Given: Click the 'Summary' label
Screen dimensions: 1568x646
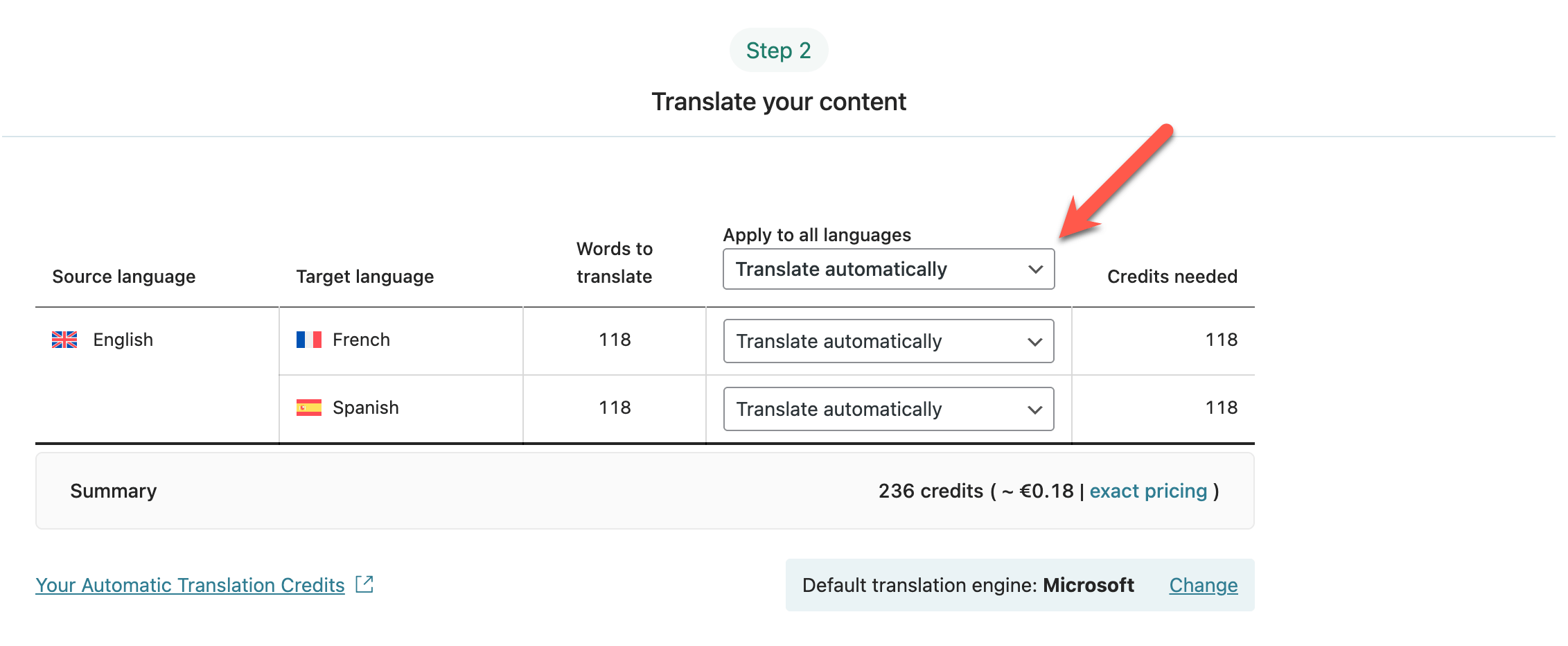Looking at the screenshot, I should 114,491.
